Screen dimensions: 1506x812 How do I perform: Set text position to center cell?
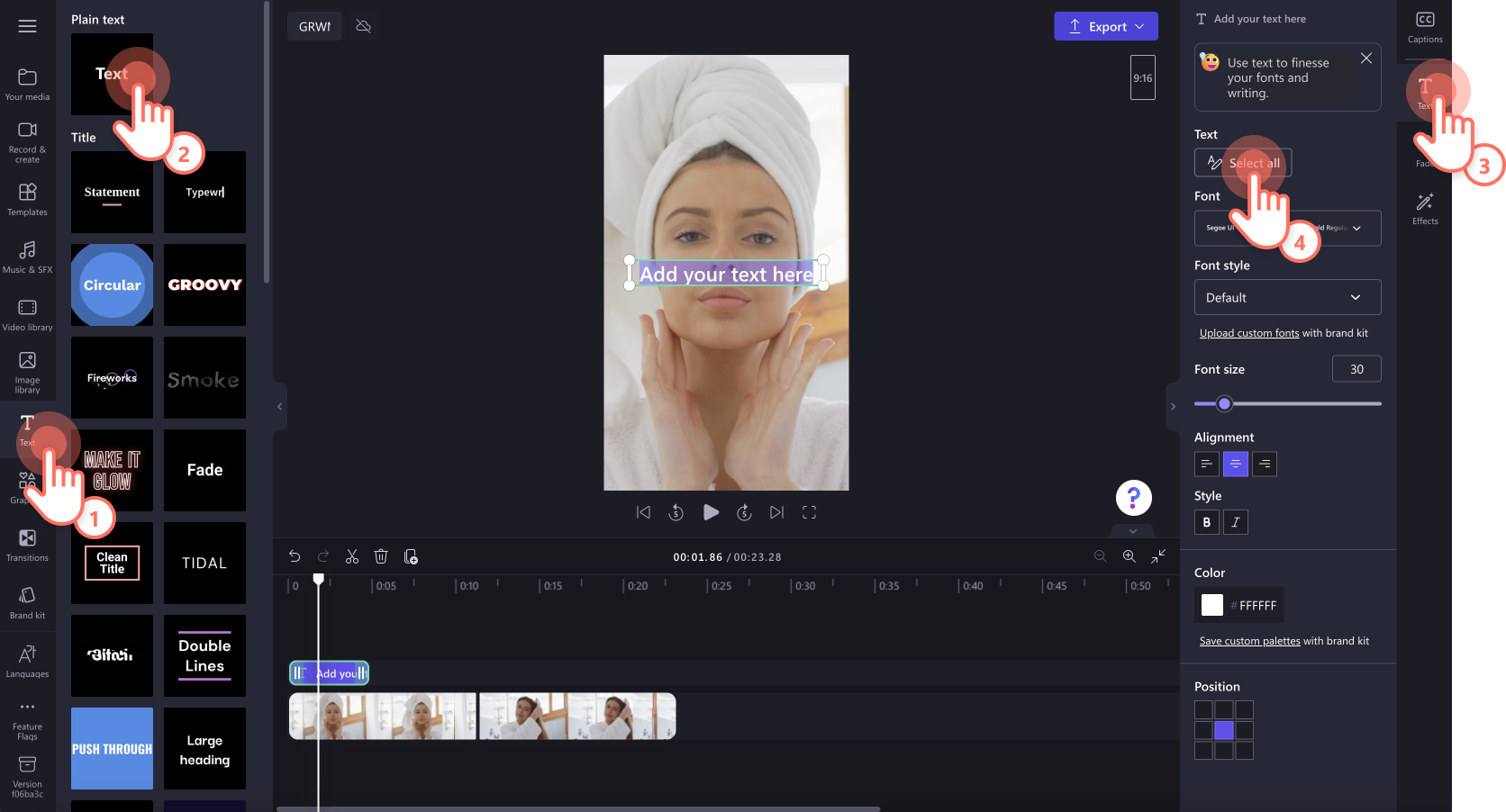tap(1224, 730)
